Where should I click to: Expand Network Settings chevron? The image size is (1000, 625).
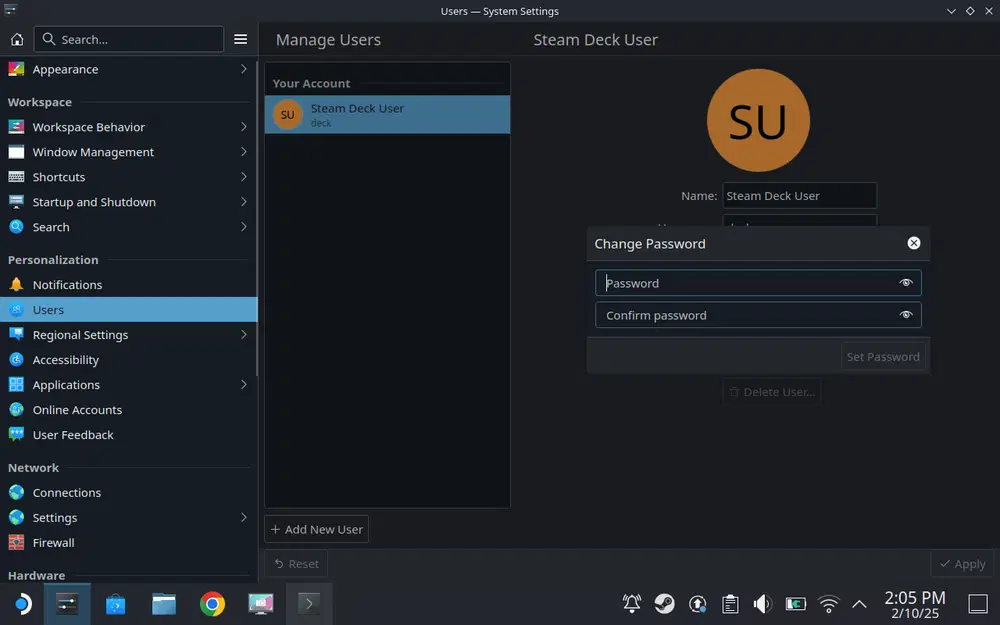tap(244, 517)
